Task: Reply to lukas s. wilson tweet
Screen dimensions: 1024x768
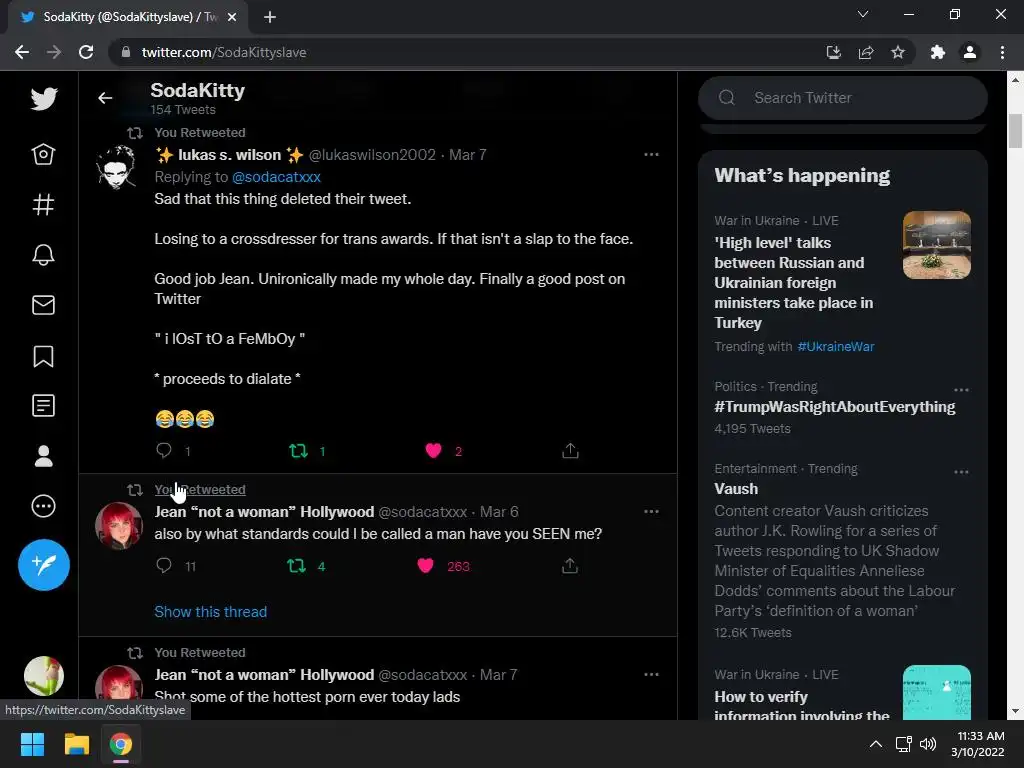Action: click(164, 450)
